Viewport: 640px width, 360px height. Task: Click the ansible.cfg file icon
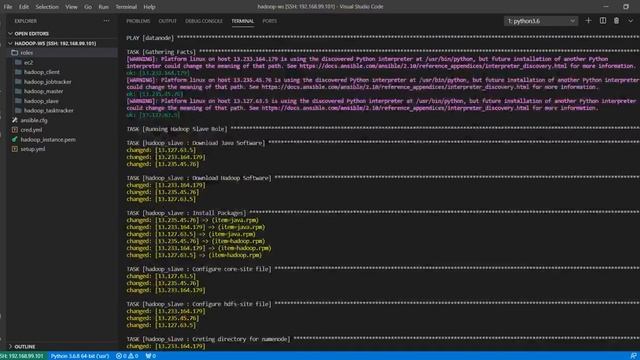[15, 120]
